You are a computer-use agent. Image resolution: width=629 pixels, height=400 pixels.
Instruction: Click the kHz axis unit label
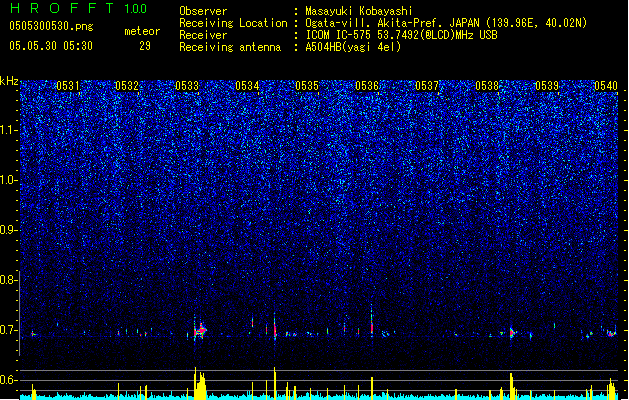9,81
